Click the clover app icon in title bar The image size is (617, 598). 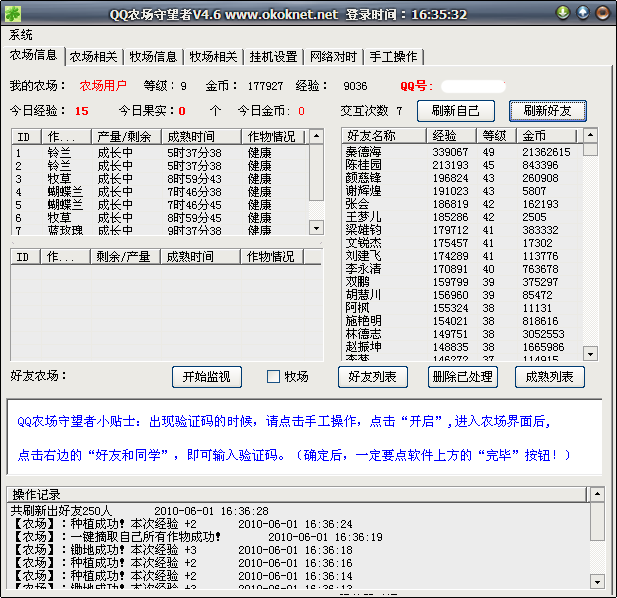[x=14, y=13]
